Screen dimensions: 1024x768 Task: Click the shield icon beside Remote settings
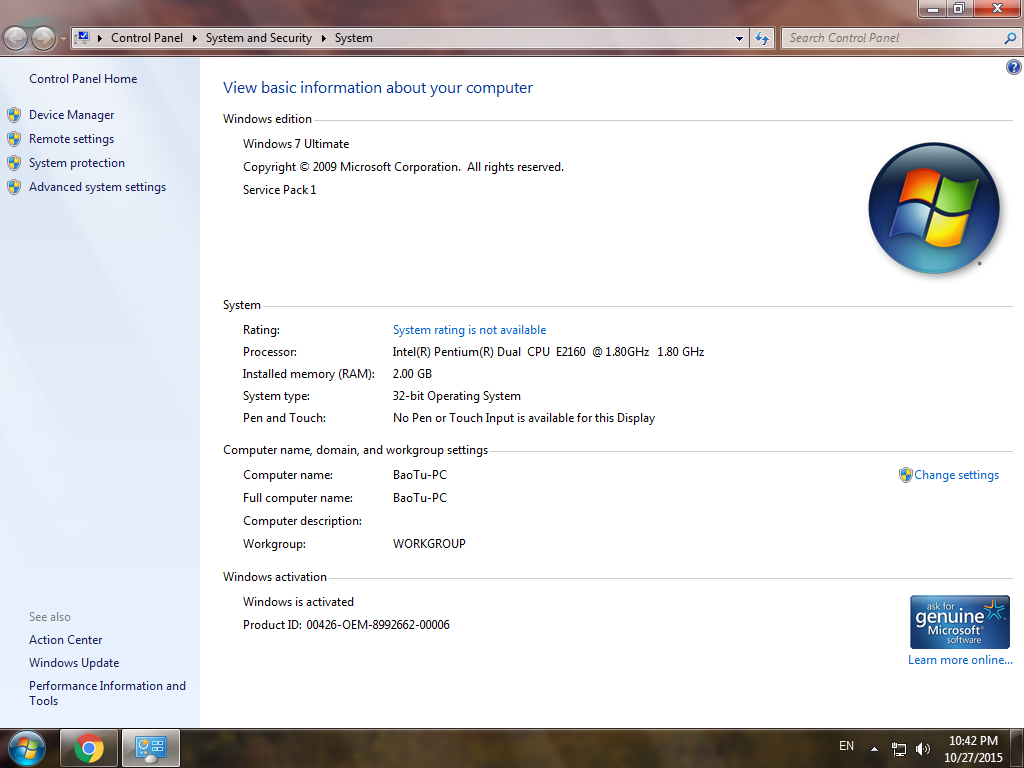coord(14,139)
